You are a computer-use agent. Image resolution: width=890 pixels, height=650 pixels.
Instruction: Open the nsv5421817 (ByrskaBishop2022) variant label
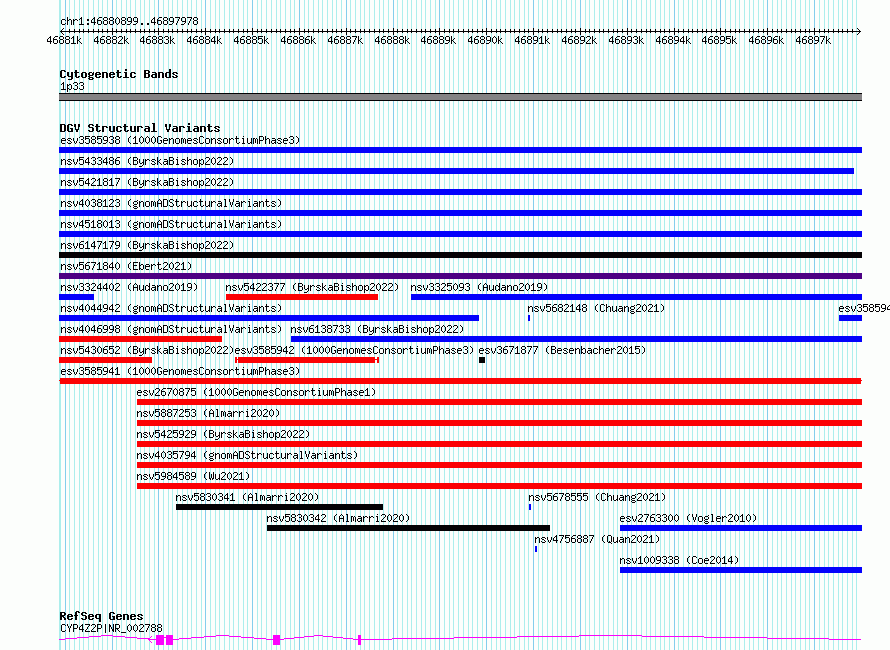[x=147, y=182]
